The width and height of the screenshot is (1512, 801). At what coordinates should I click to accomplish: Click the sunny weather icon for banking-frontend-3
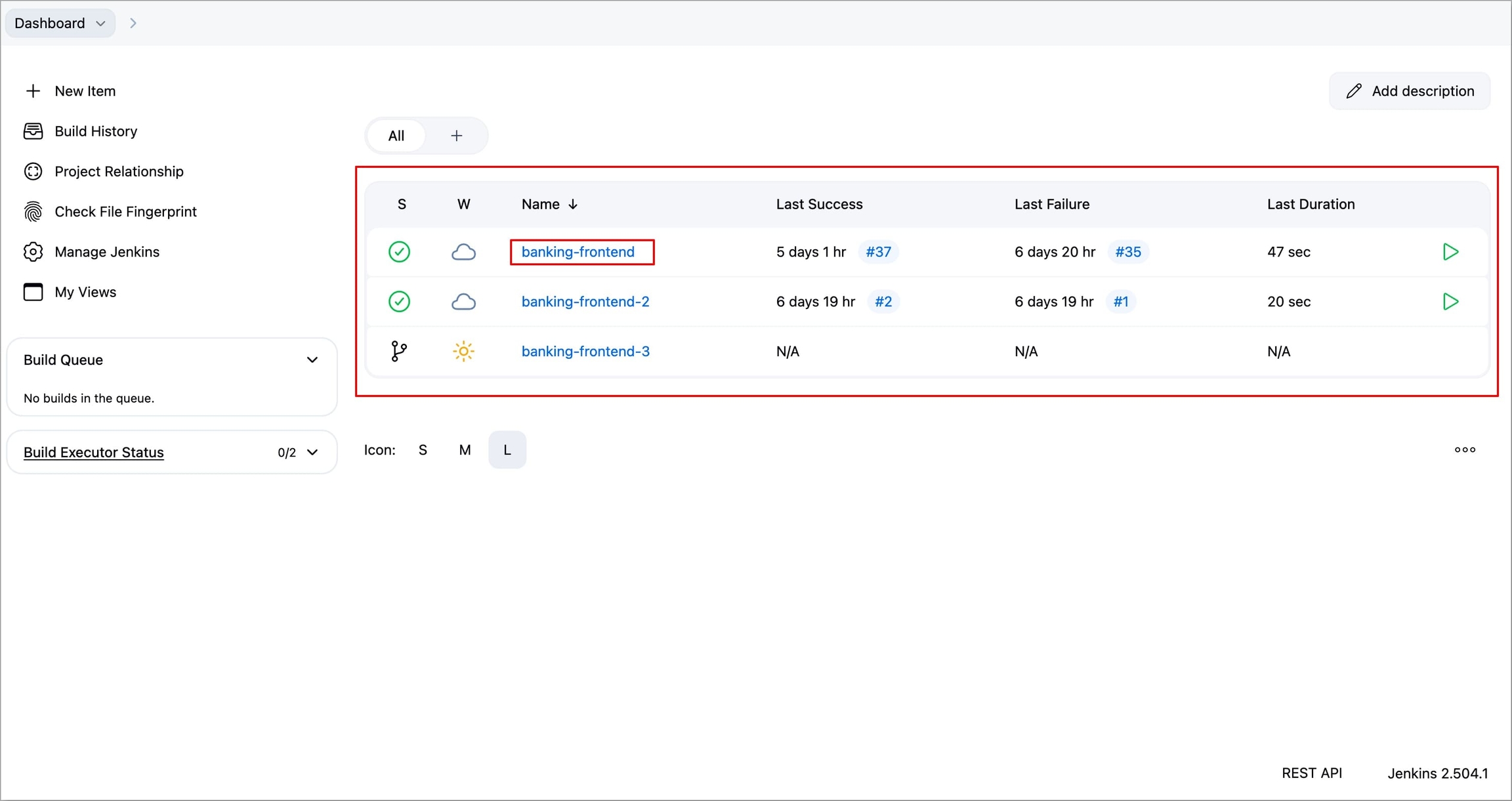[463, 352]
